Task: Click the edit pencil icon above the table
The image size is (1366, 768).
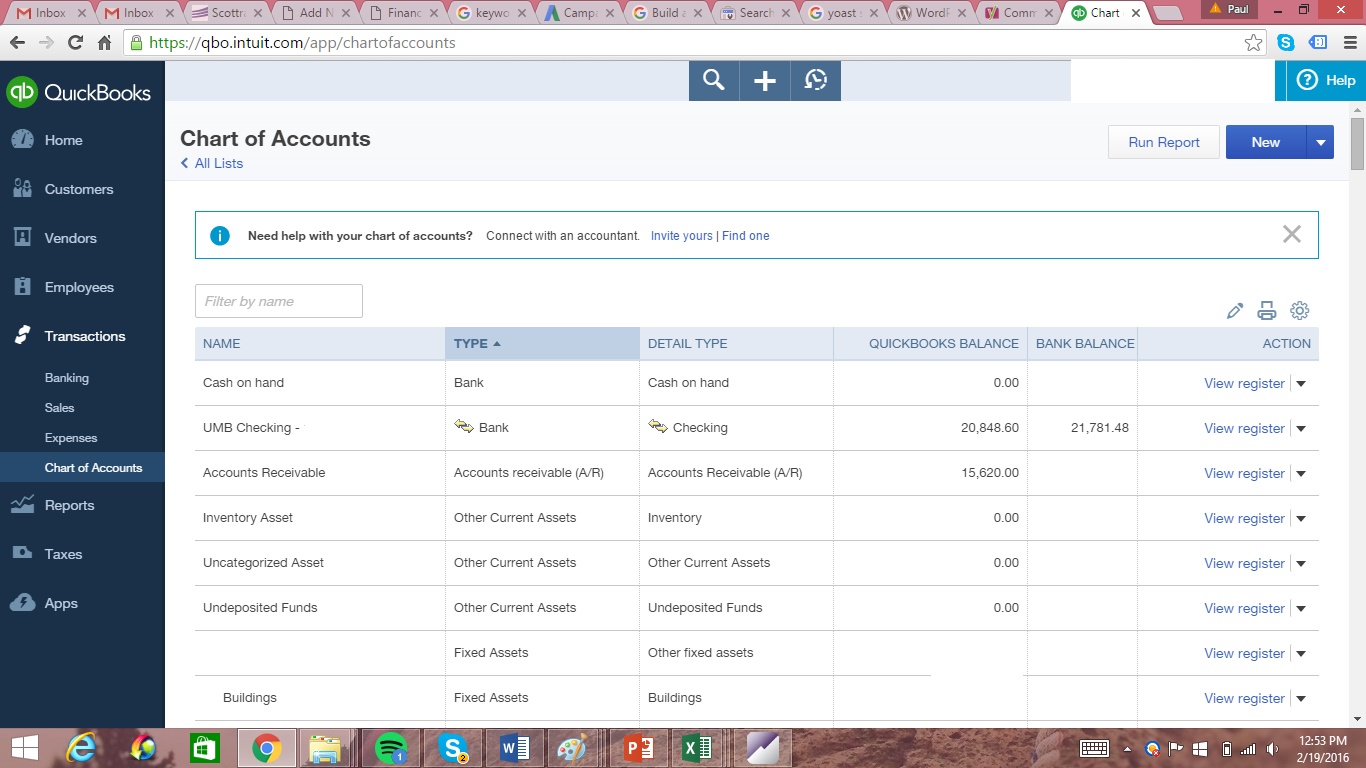Action: click(x=1235, y=311)
